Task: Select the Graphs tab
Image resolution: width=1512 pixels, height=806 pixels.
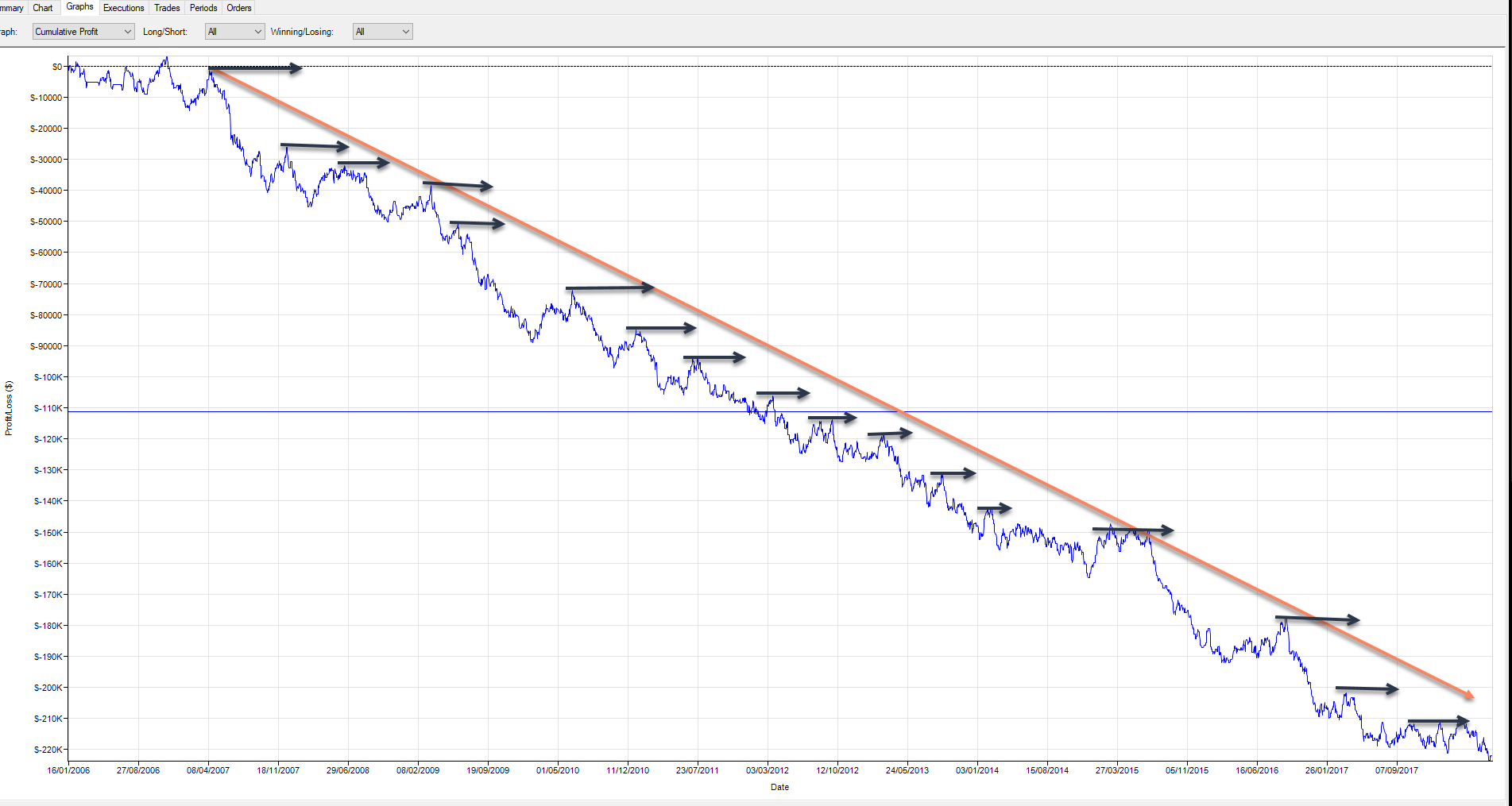Action: pyautogui.click(x=79, y=7)
